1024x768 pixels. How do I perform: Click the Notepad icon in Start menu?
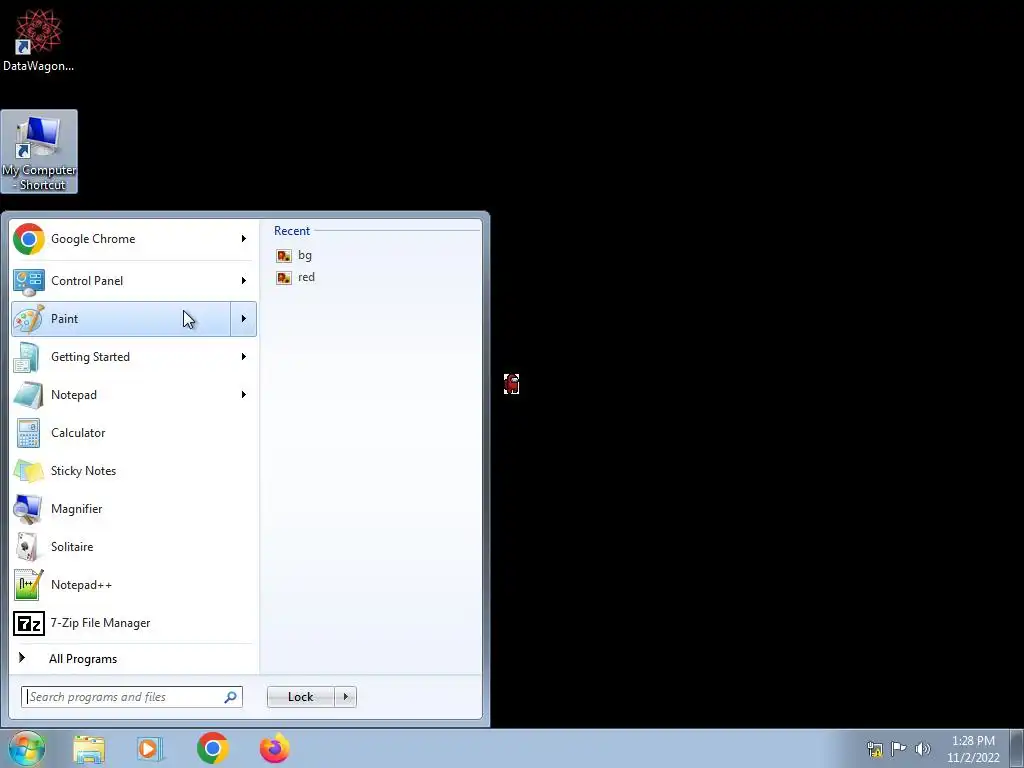tap(29, 395)
